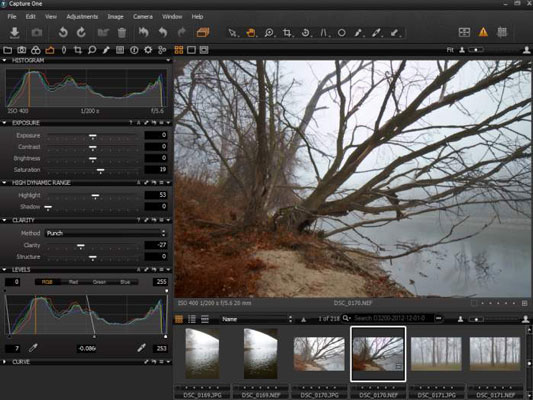Open the Clarity Method Punch dropdown
The width and height of the screenshot is (533, 400).
(x=106, y=233)
